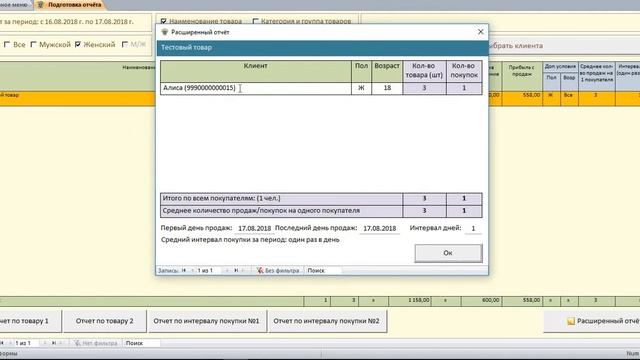Viewport: 640px width, 360px height.
Task: Click Среднее количество продаж/покупок row label
Action: pos(281,211)
